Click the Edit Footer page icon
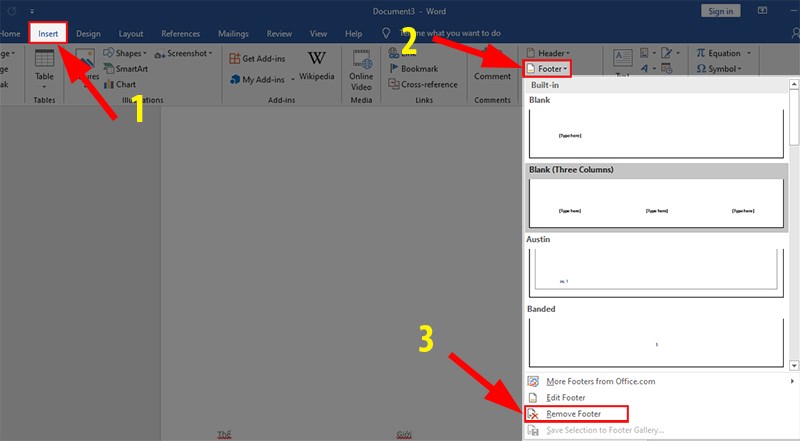Screen dimensions: 800x441 coord(533,398)
